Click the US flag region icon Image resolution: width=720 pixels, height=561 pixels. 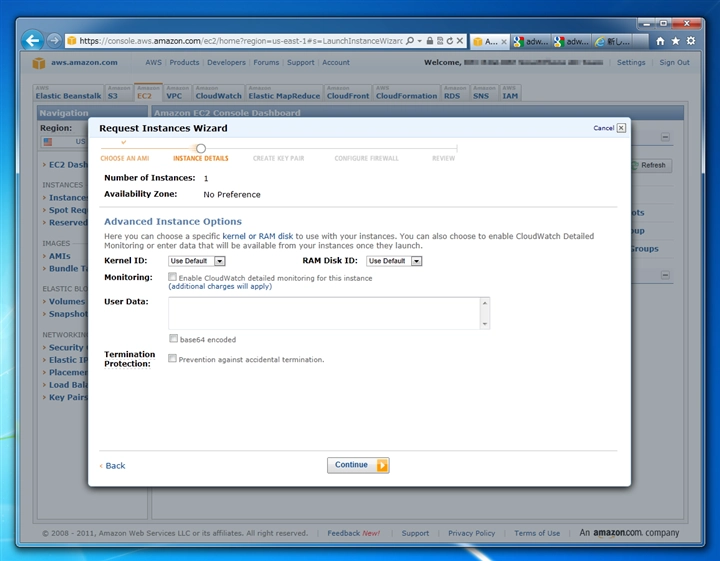click(x=48, y=142)
